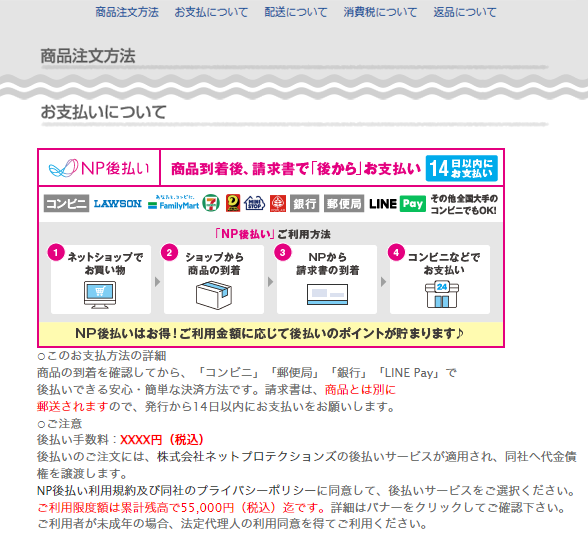Click the Daily Yamazaki logo
Image resolution: width=588 pixels, height=552 pixels.
click(x=233, y=203)
